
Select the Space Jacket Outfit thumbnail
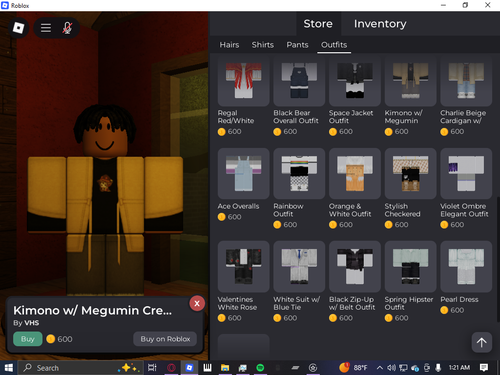click(x=355, y=81)
